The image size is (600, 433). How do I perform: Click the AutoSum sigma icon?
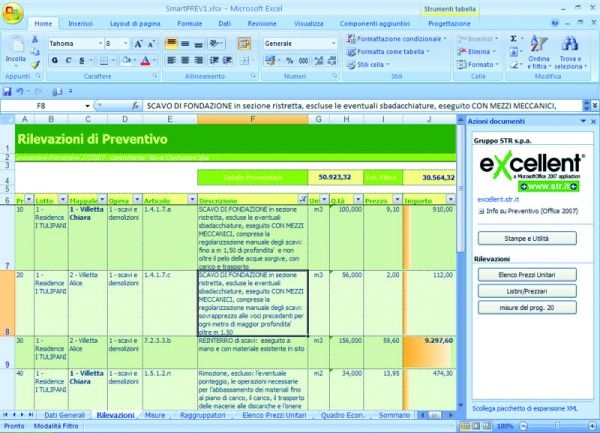(x=514, y=38)
